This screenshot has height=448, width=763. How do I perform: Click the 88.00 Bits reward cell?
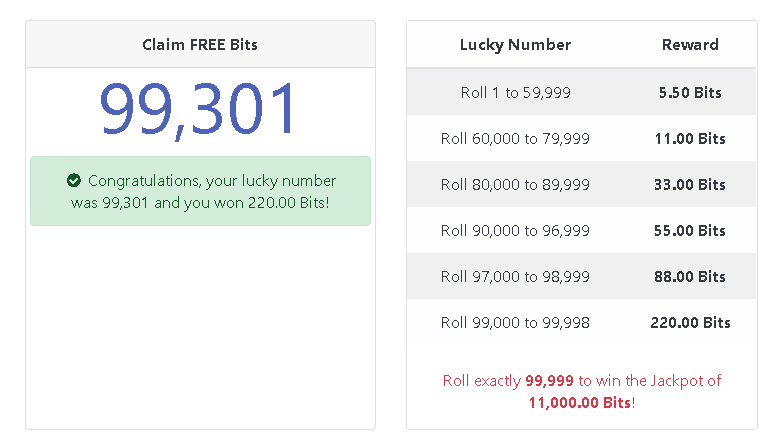690,277
